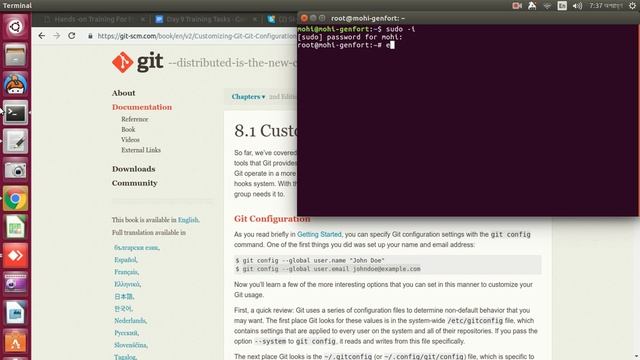Screen dimensions: 640x360
Task: Launch the screenshot camera app in dock
Action: [x=16, y=170]
